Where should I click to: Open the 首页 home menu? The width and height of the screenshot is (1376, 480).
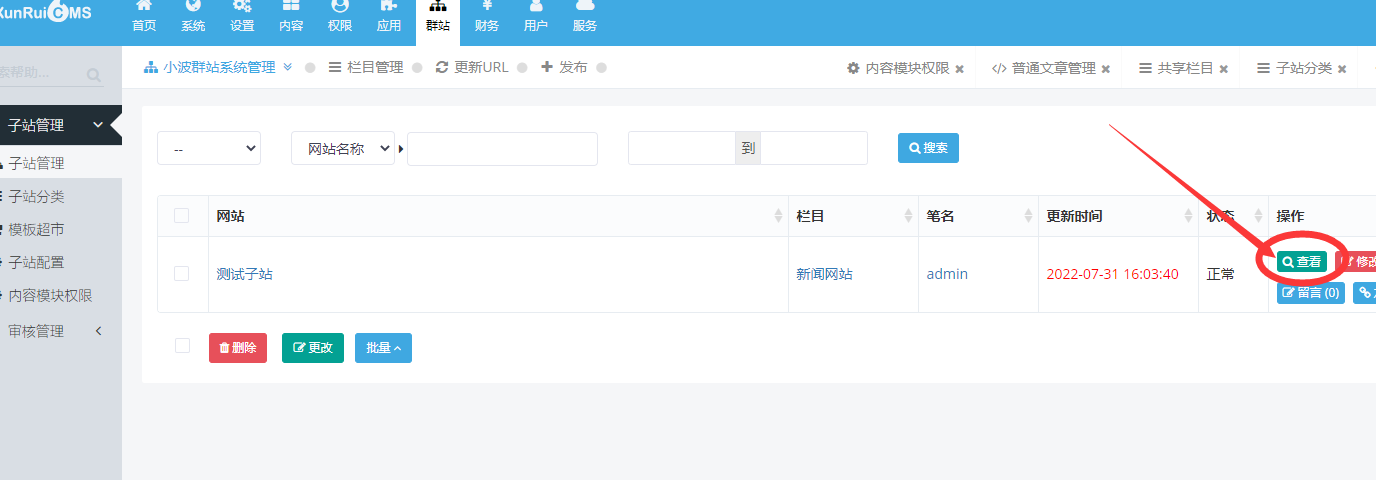144,17
